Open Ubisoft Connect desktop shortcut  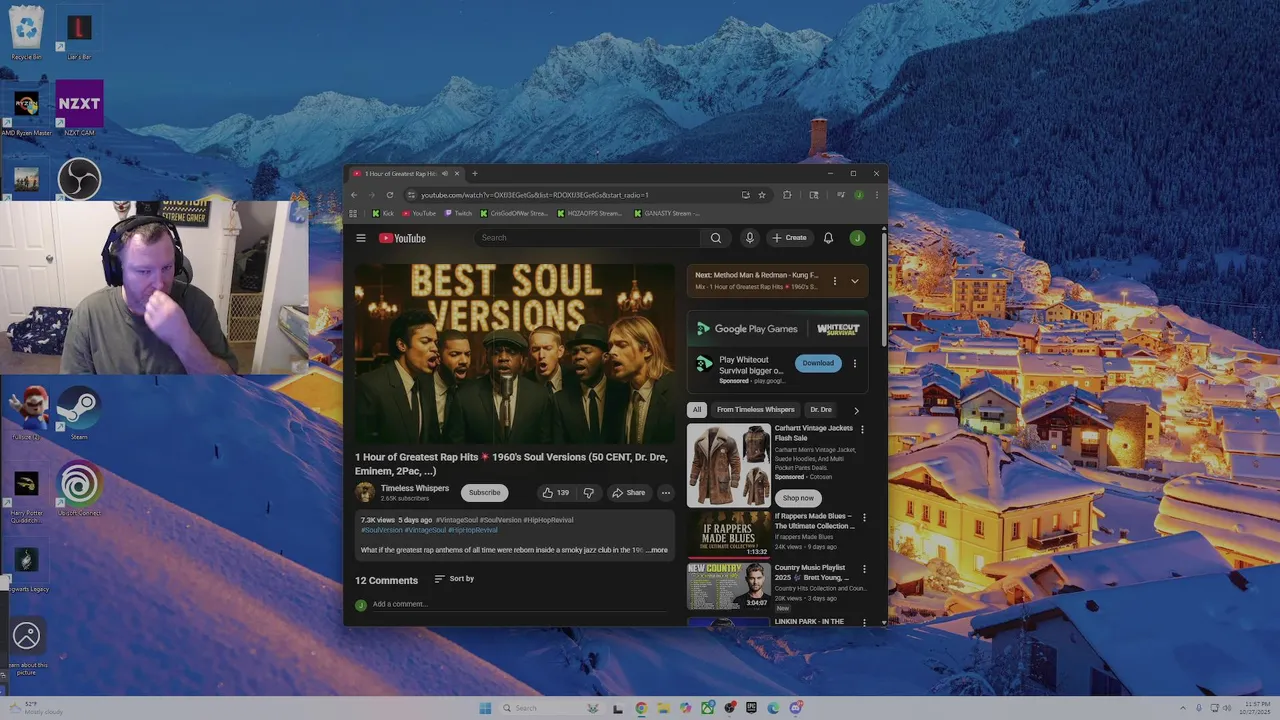click(x=79, y=490)
